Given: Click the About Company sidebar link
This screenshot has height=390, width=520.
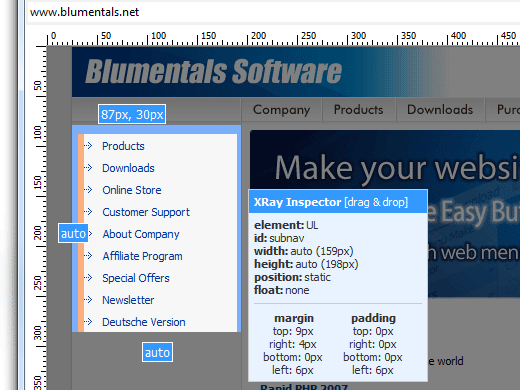Looking at the screenshot, I should tap(141, 234).
